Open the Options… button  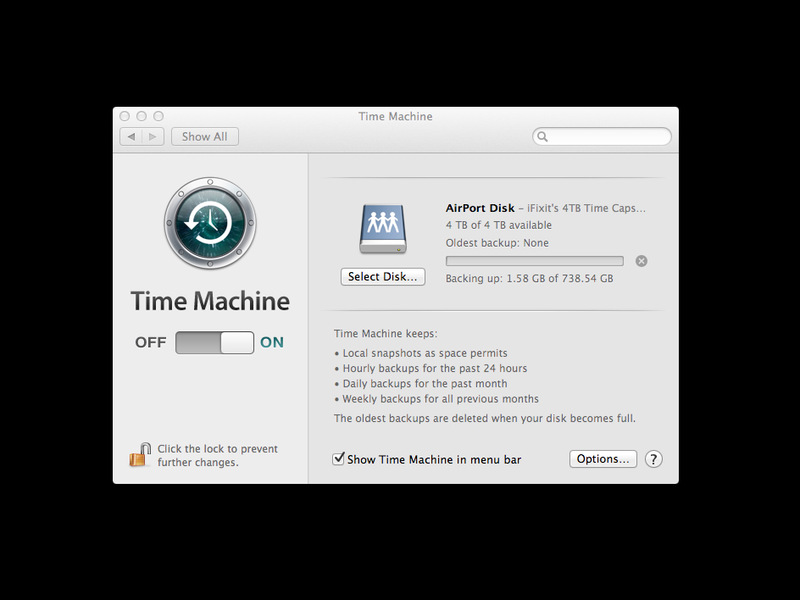pos(603,459)
